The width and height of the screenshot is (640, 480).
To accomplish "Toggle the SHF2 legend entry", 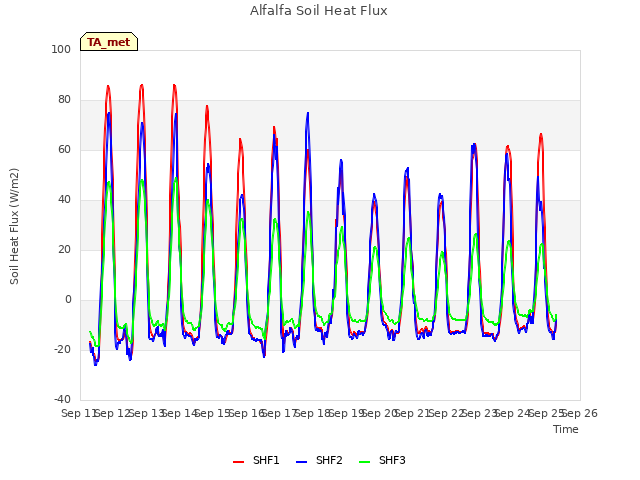I will coord(319,460).
